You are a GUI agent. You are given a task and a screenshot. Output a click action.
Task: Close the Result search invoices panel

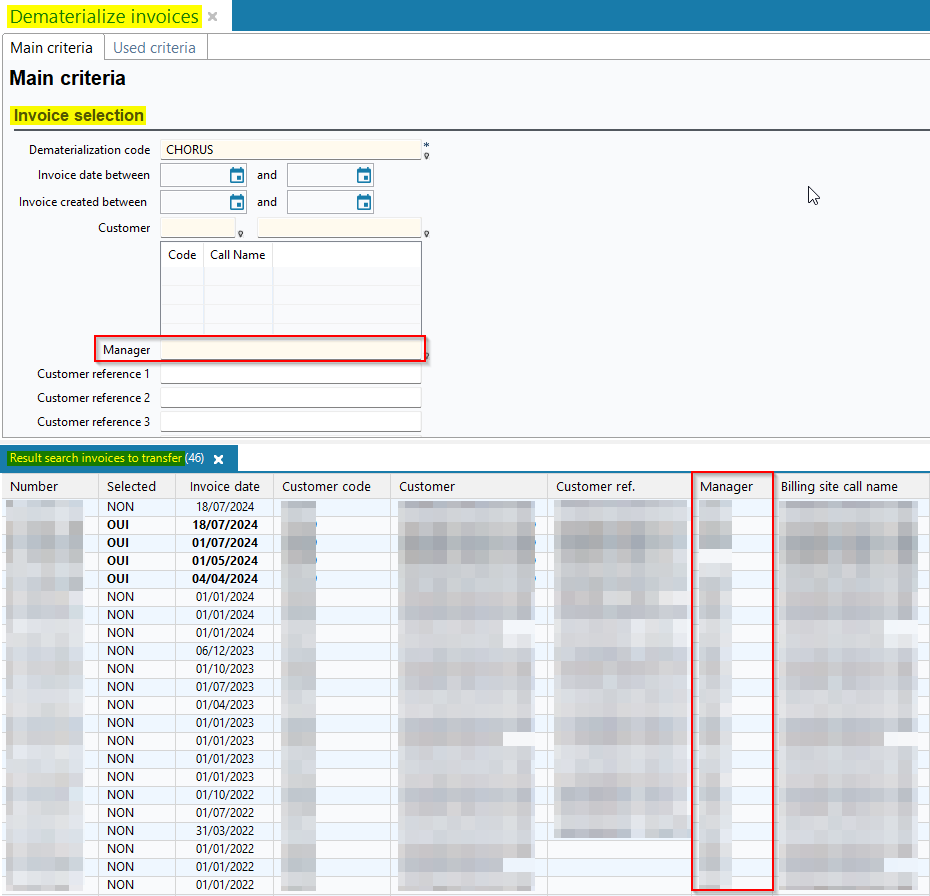[218, 459]
